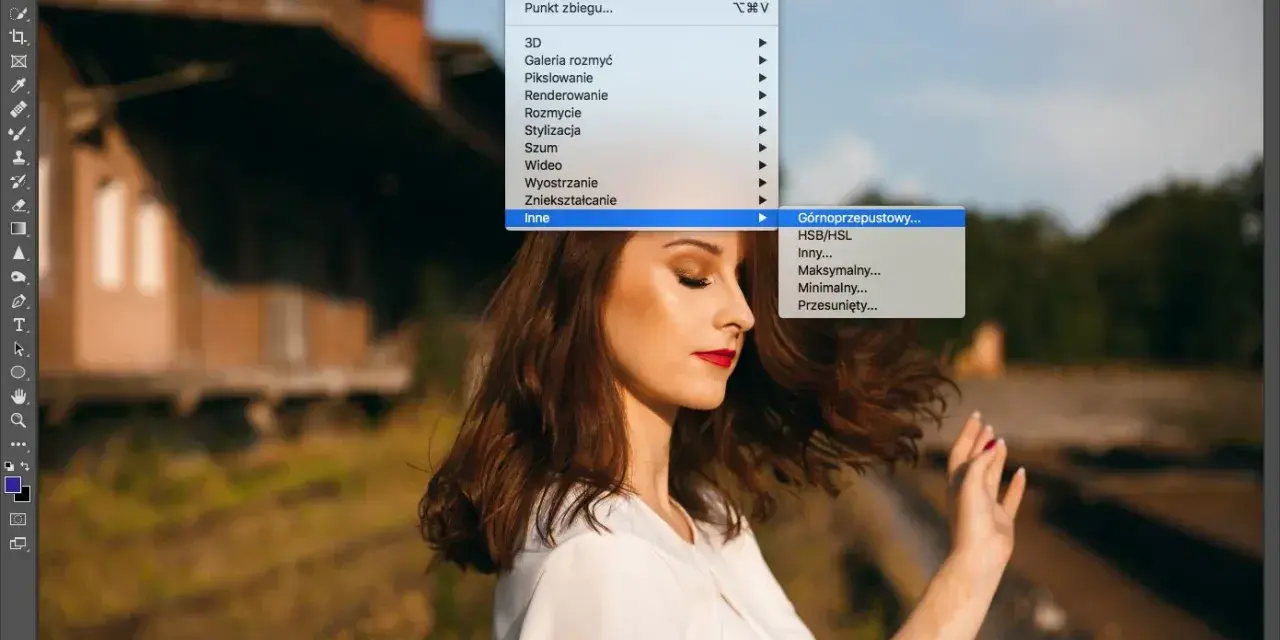Expand the Renderowanie submenu

642,95
